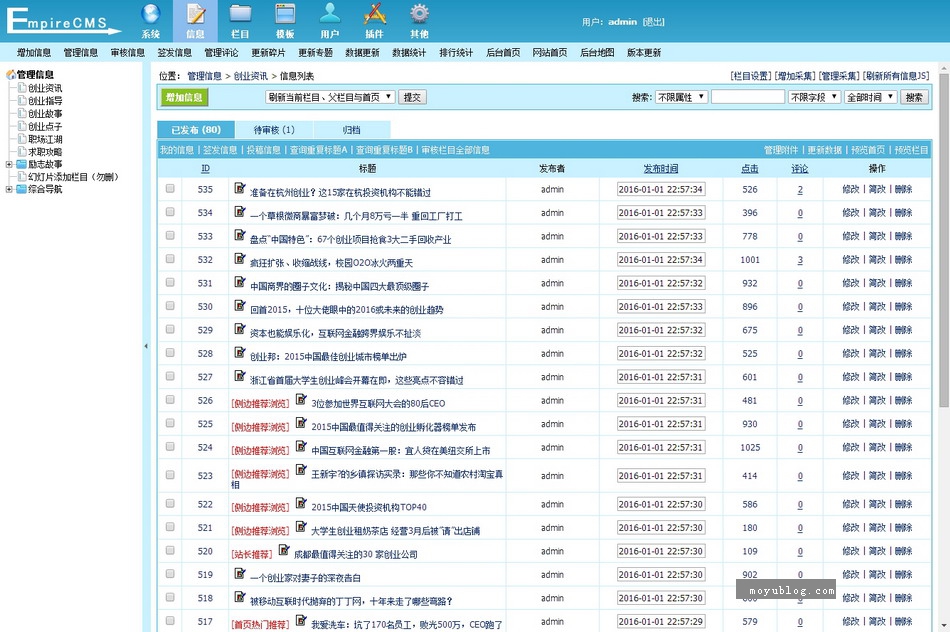Click the home icon beside 管理信息 tree root
The width and height of the screenshot is (950, 632).
point(11,75)
